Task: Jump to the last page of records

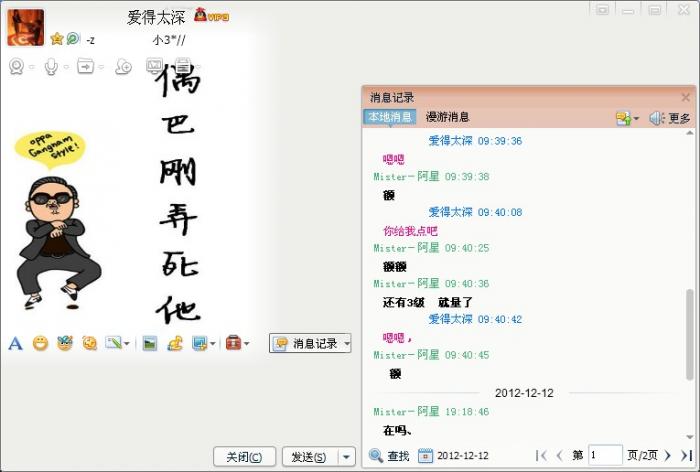Action: coord(687,455)
